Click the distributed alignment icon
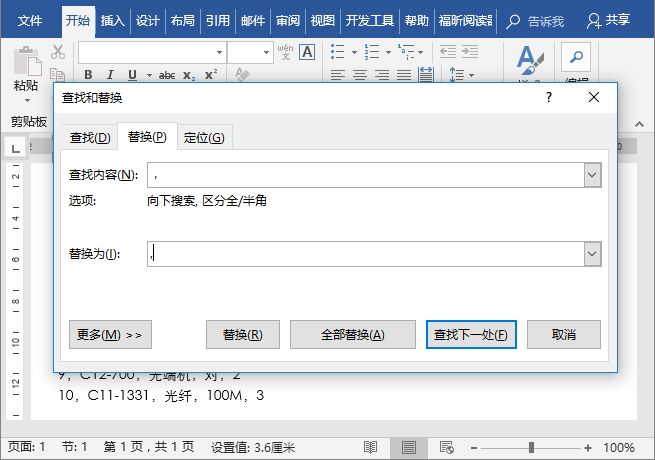This screenshot has width=655, height=460. tap(426, 74)
